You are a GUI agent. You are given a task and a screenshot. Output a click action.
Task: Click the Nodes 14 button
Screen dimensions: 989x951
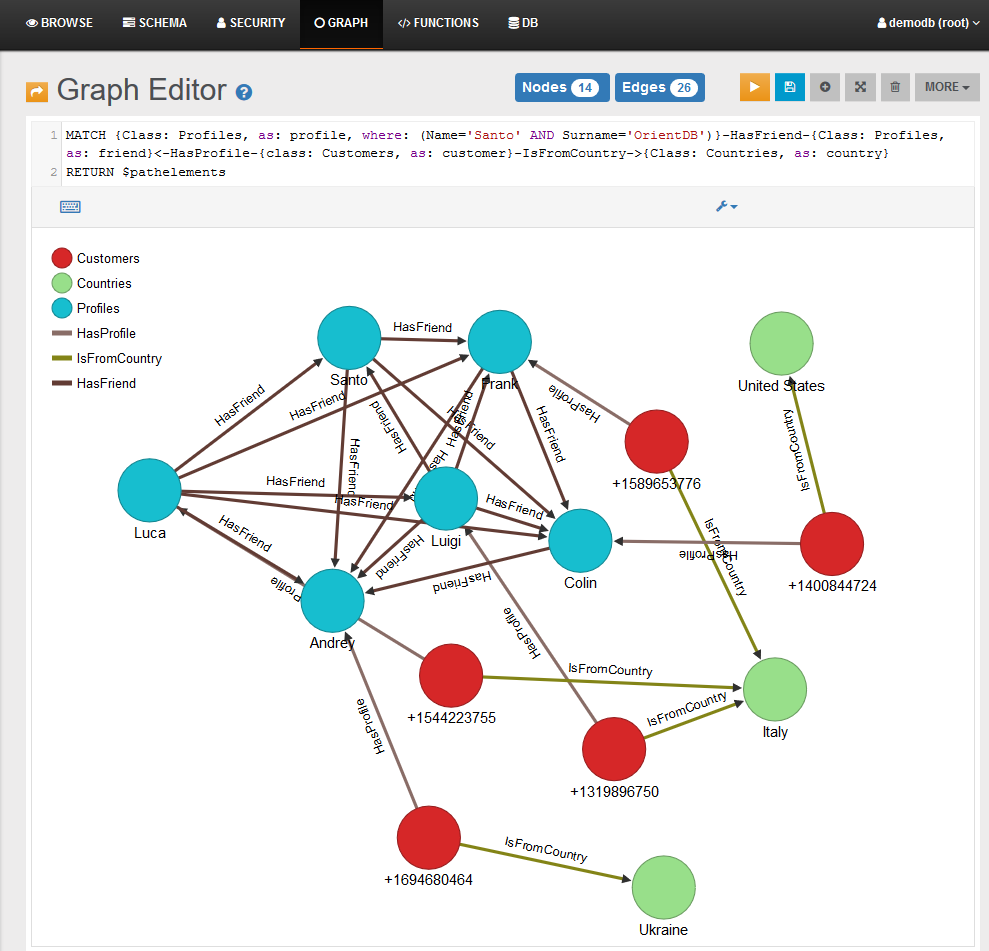561,88
